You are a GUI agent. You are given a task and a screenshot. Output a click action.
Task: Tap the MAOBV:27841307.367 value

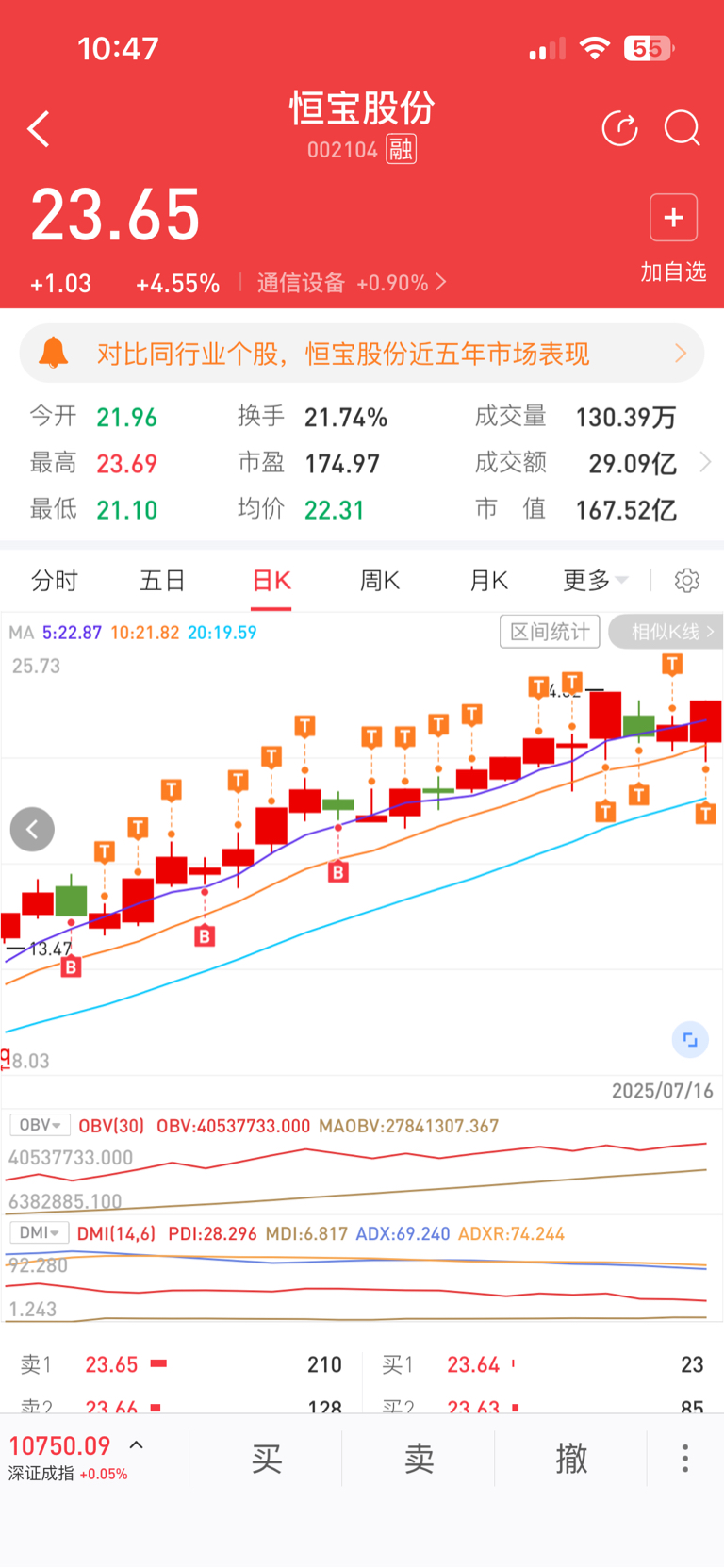pos(408,1126)
